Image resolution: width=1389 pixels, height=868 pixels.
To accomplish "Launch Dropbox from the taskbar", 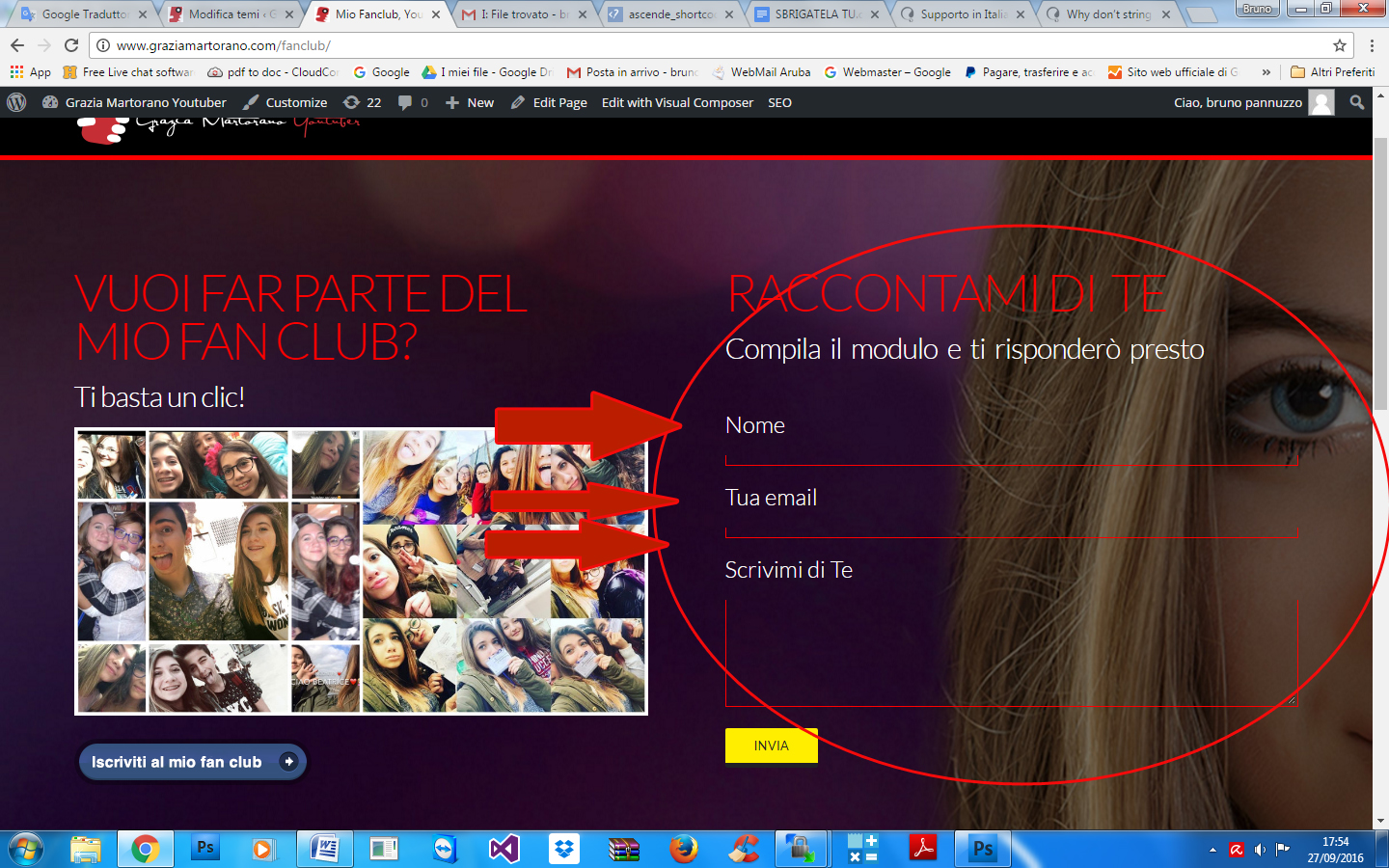I will coord(564,849).
